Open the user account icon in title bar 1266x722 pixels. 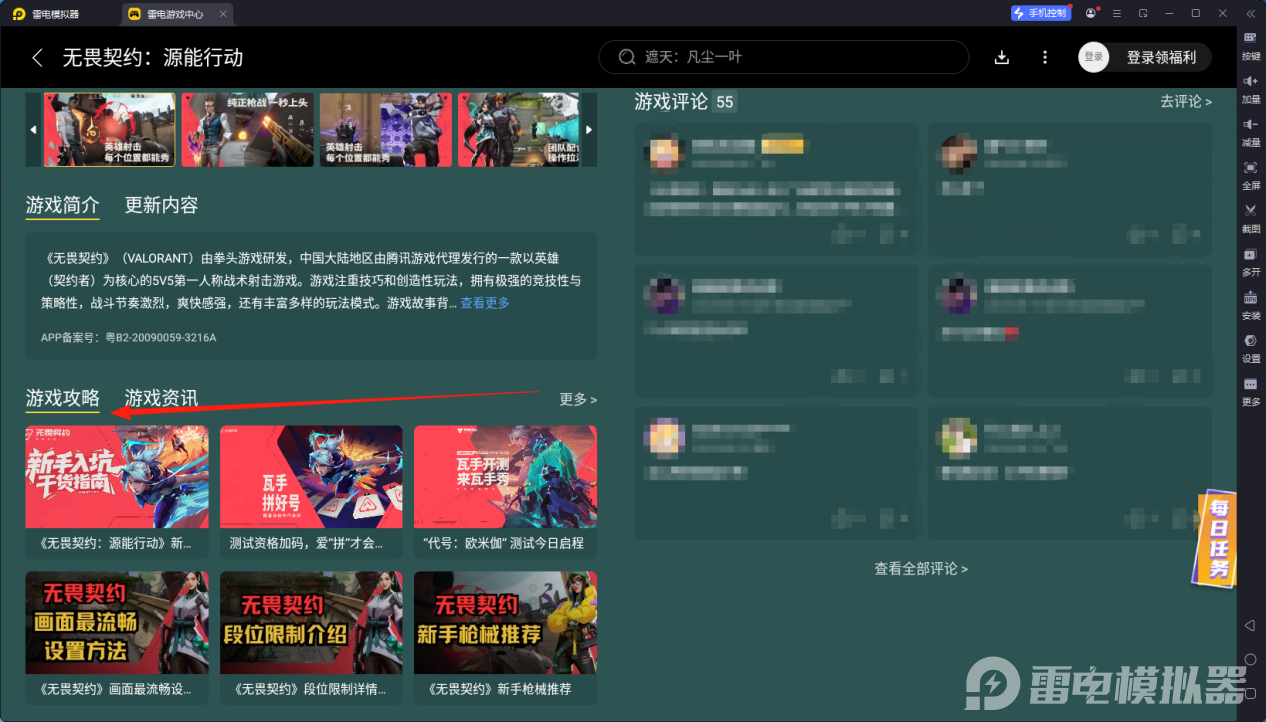(x=1091, y=13)
